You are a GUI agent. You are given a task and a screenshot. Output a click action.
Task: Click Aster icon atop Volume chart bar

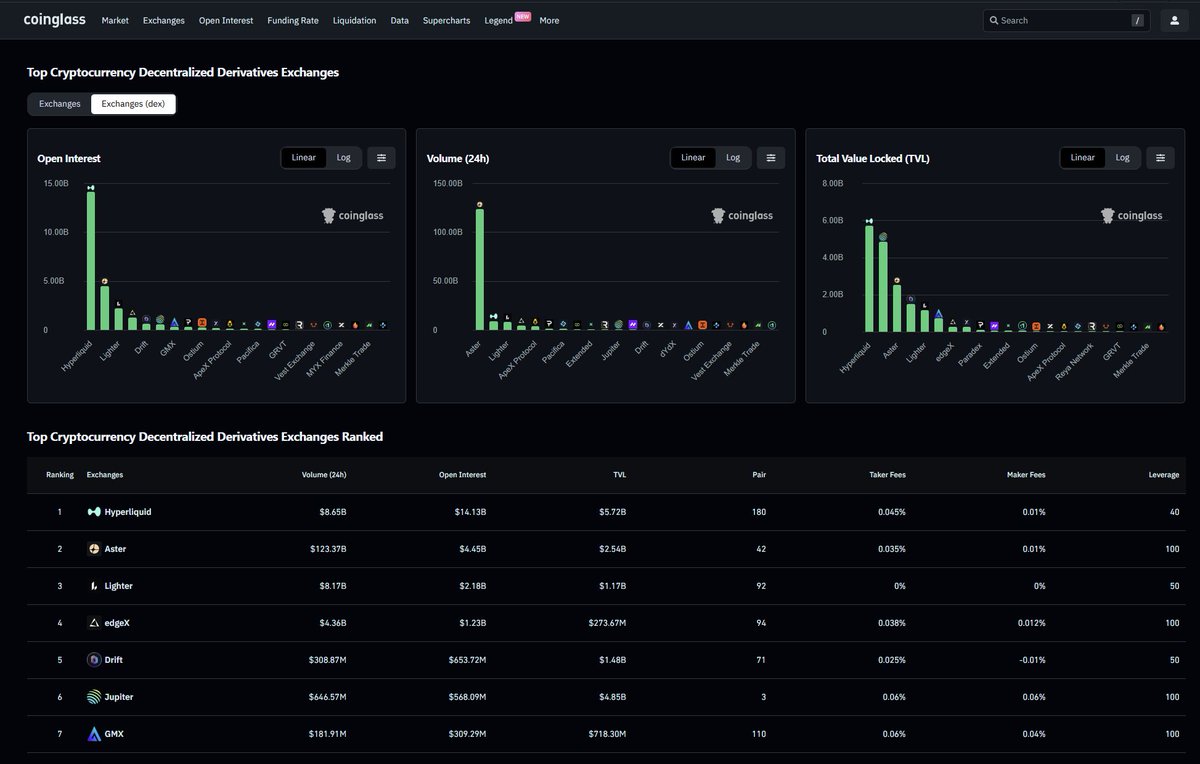[x=480, y=205]
